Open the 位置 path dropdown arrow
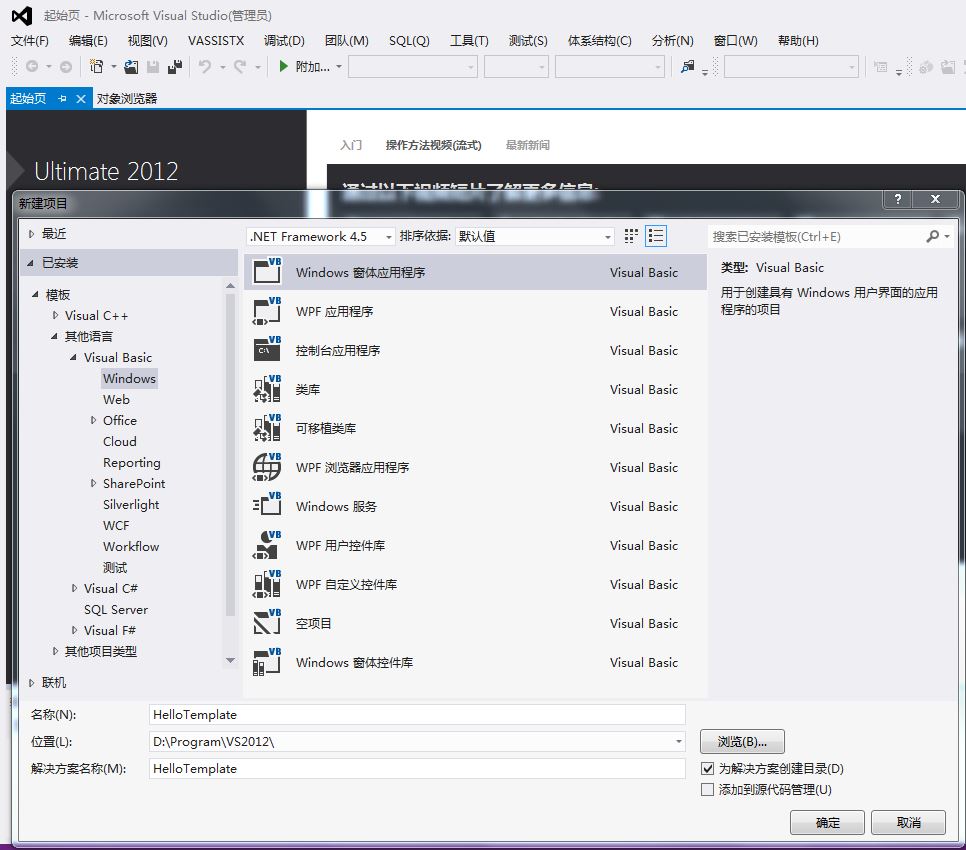Screen dimensions: 966x850 click(678, 742)
